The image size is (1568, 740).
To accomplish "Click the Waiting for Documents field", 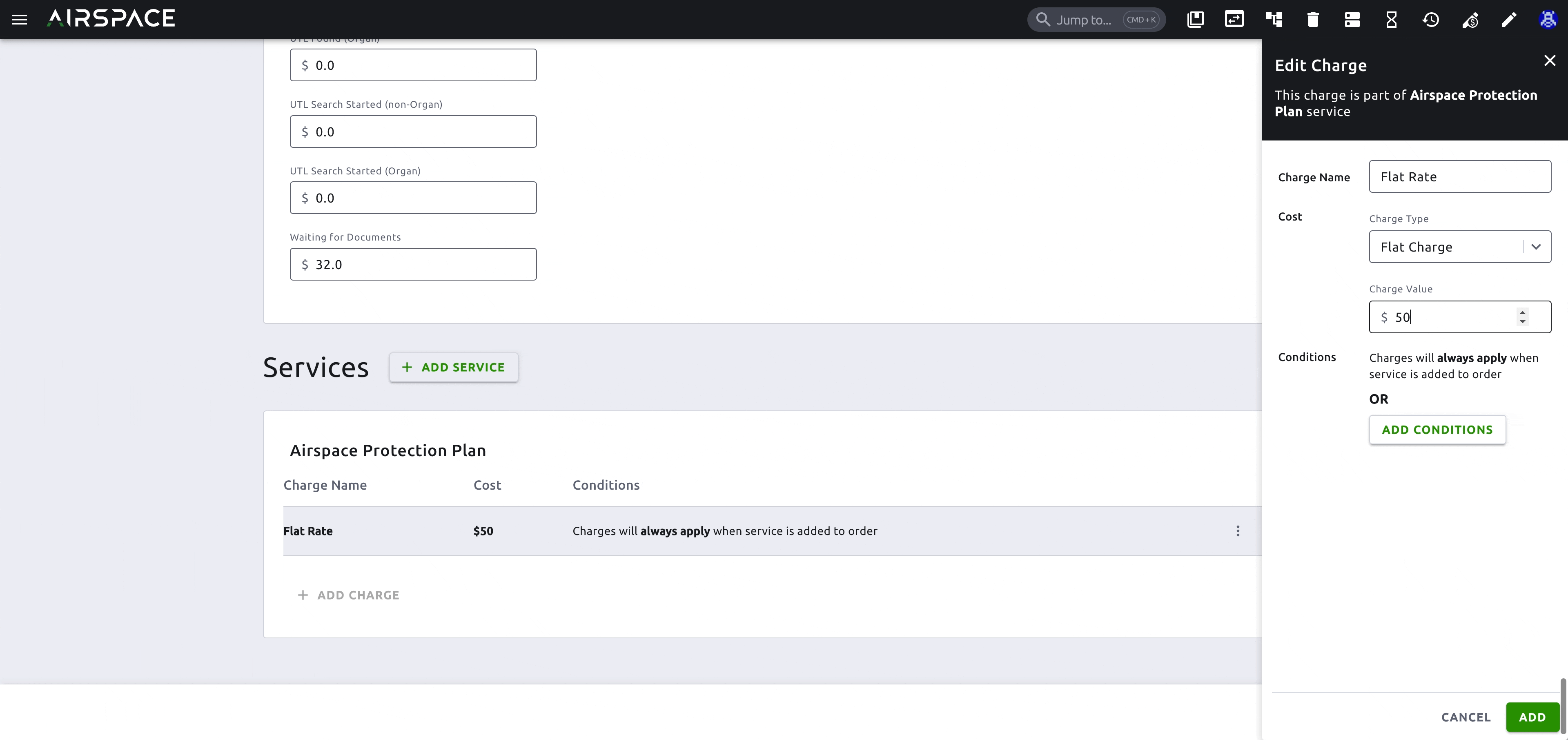I will pos(413,264).
